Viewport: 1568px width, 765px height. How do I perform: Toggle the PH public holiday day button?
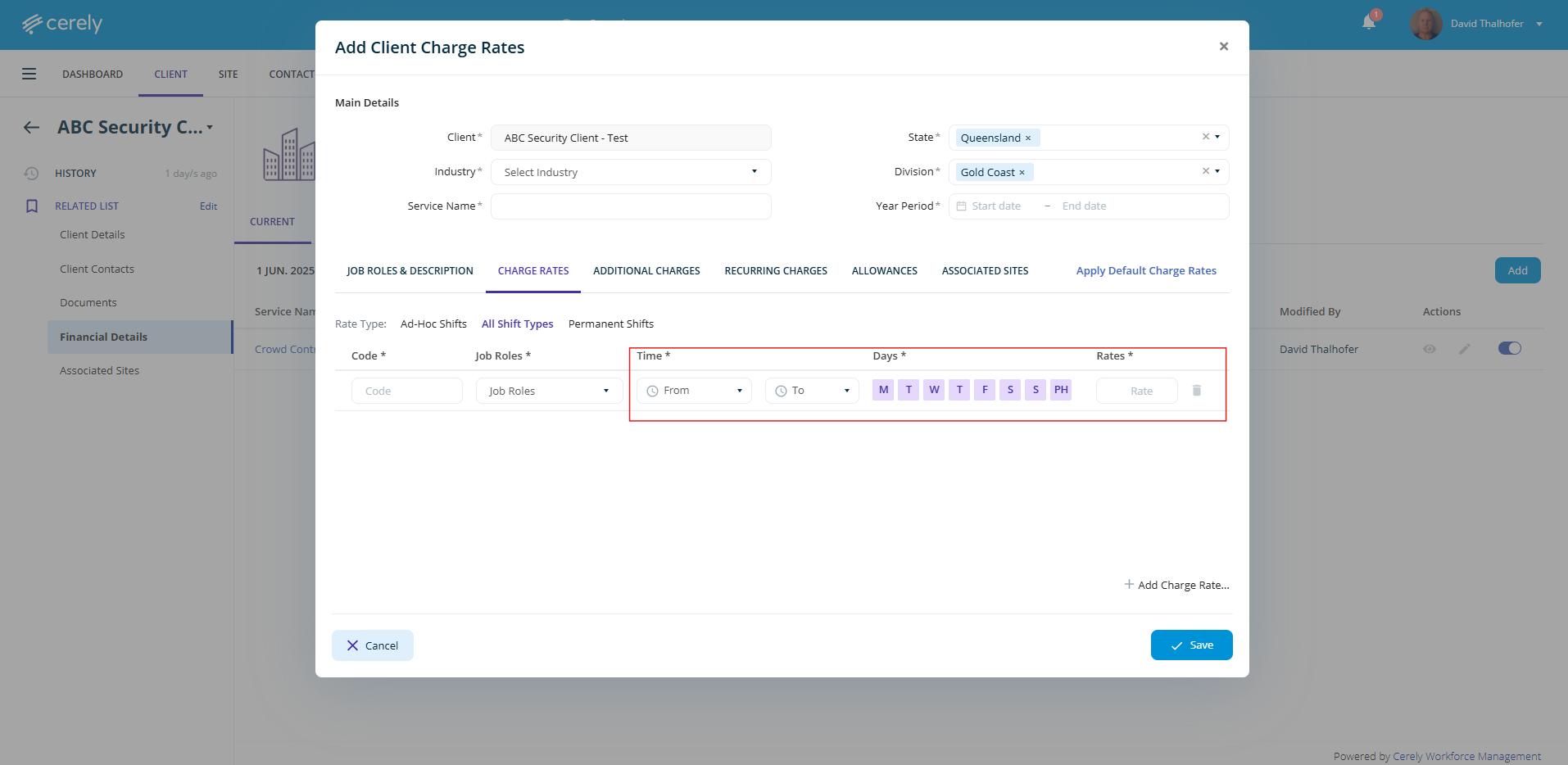(x=1061, y=390)
